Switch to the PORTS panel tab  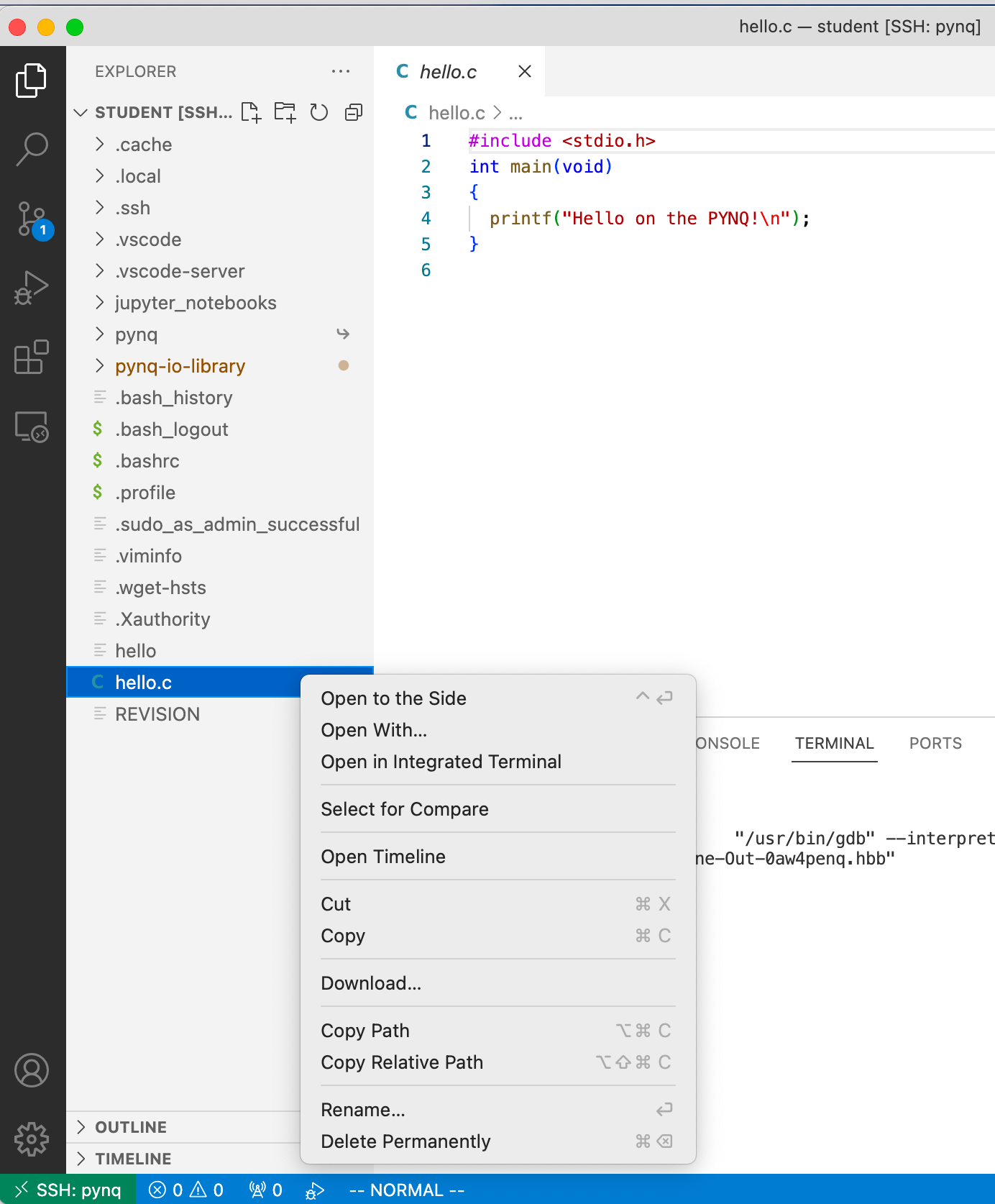coord(935,743)
